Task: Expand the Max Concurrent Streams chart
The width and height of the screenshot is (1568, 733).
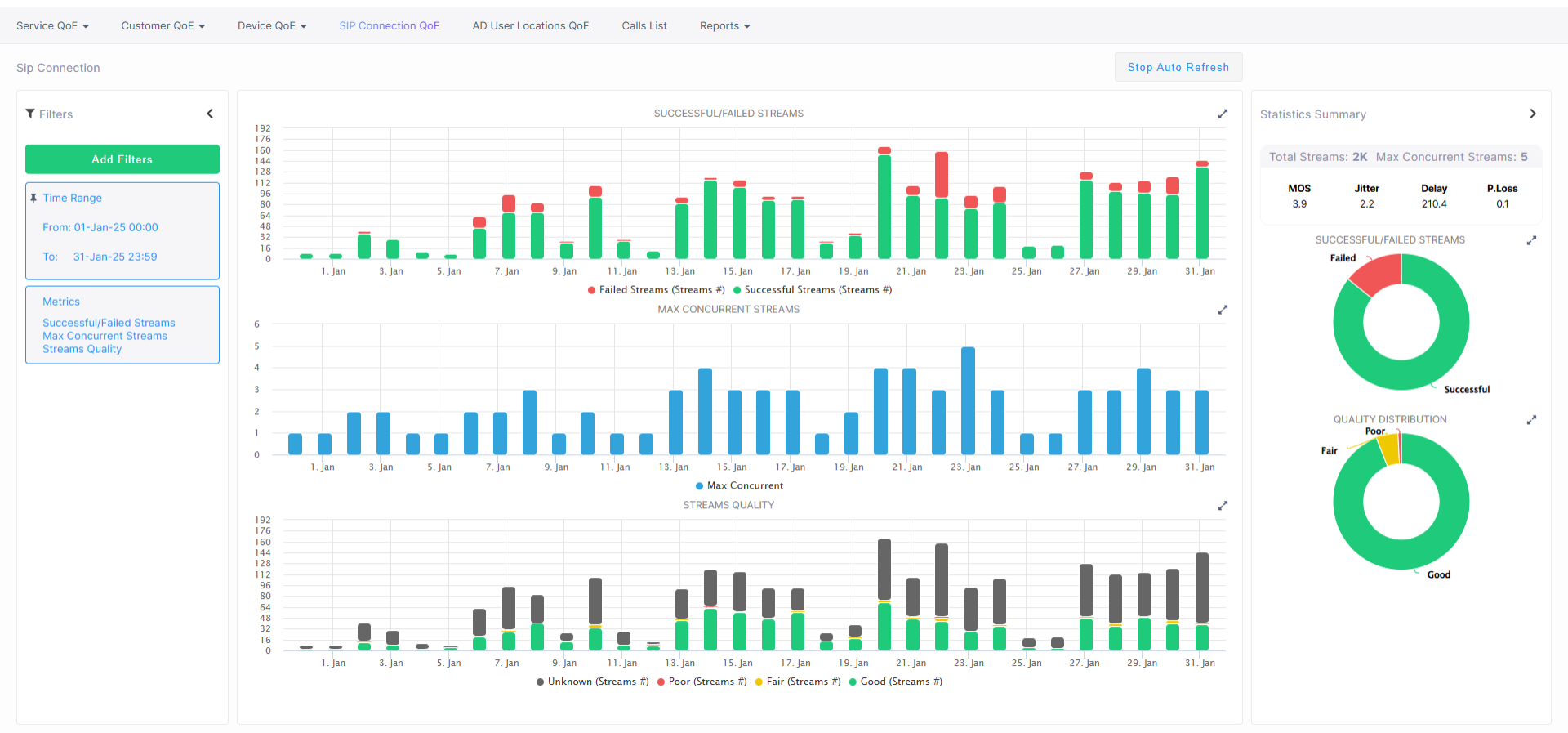Action: coord(1223,311)
